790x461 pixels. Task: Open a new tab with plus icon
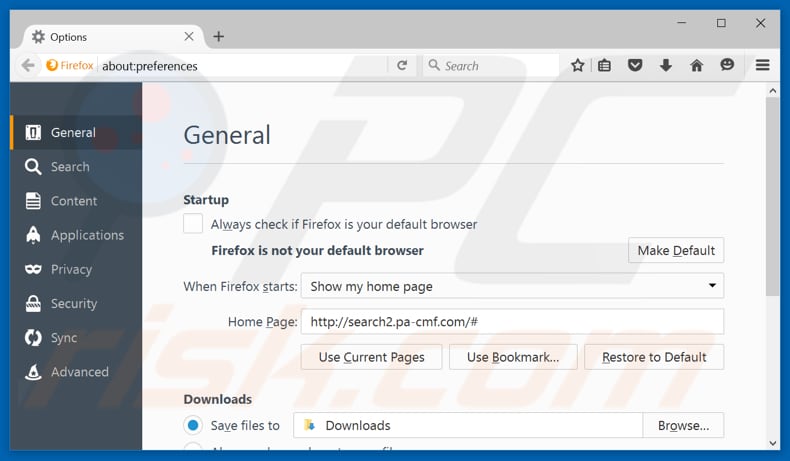218,36
